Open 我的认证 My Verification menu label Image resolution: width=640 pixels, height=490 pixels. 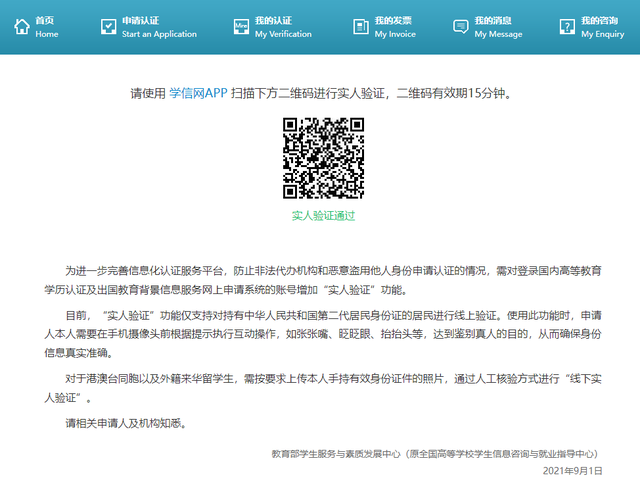pyautogui.click(x=283, y=27)
